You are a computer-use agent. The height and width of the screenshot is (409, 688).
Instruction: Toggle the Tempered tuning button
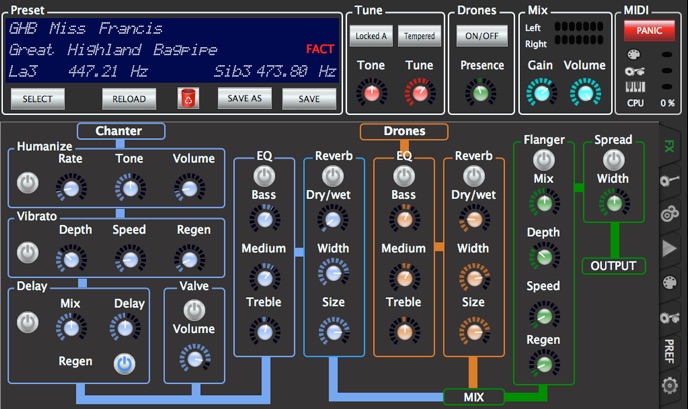(419, 36)
